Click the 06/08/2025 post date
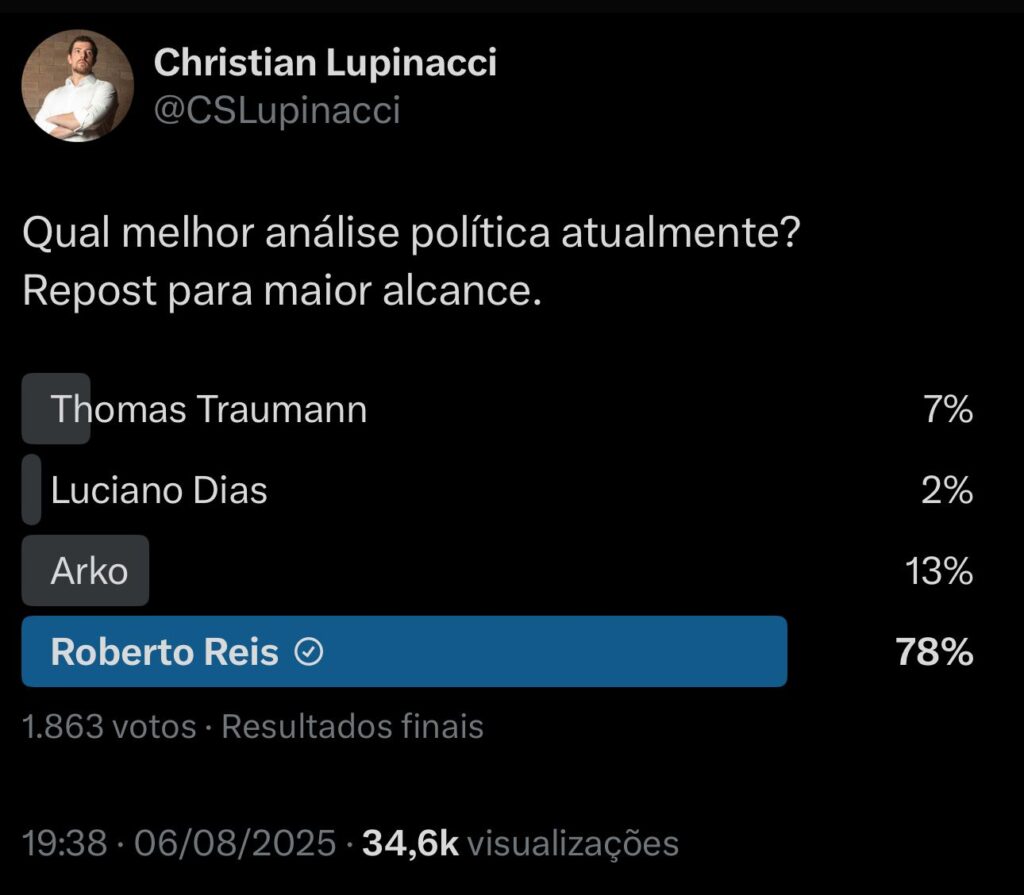The height and width of the screenshot is (895, 1024). point(235,843)
